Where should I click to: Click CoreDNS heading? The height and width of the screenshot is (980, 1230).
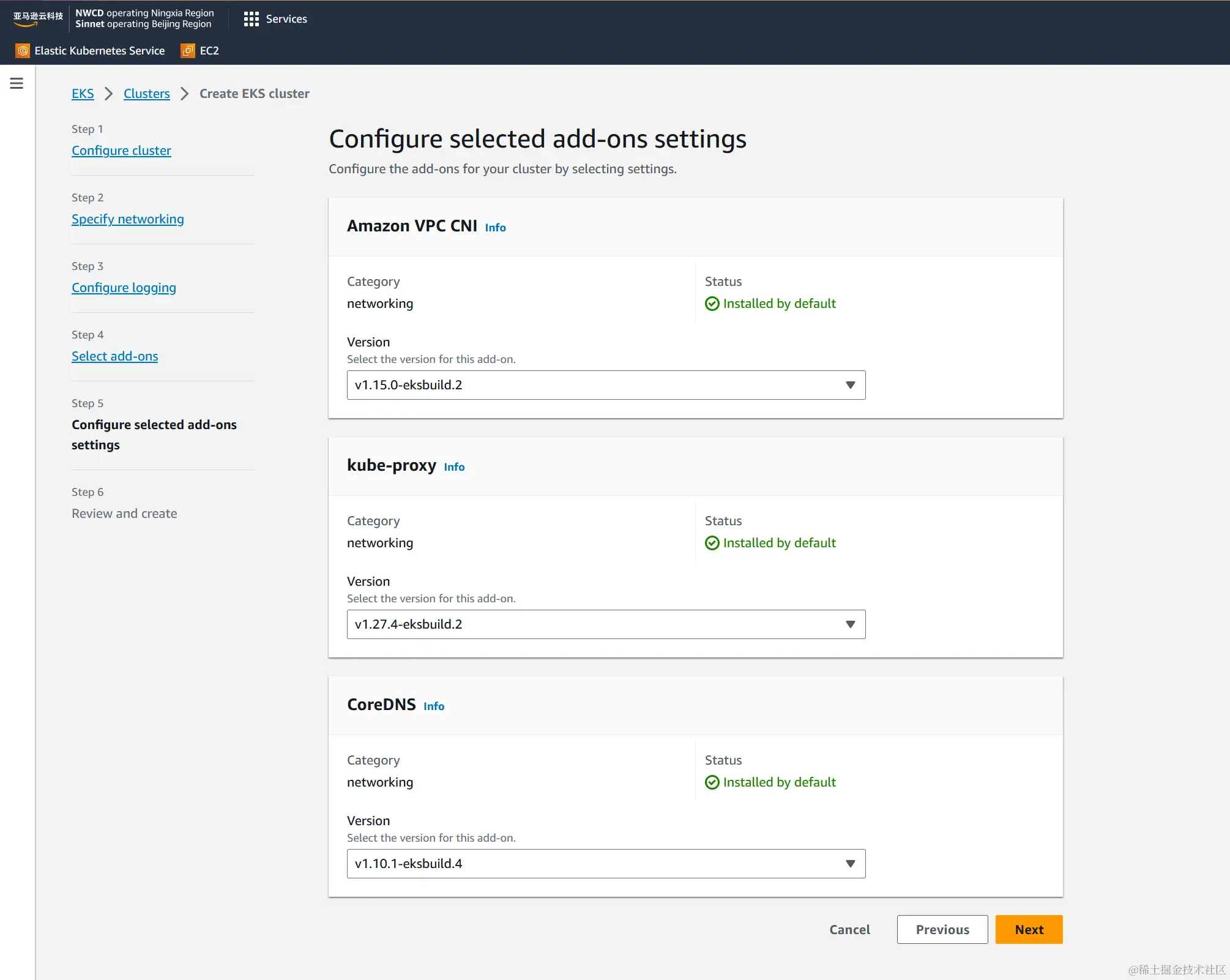coord(381,705)
